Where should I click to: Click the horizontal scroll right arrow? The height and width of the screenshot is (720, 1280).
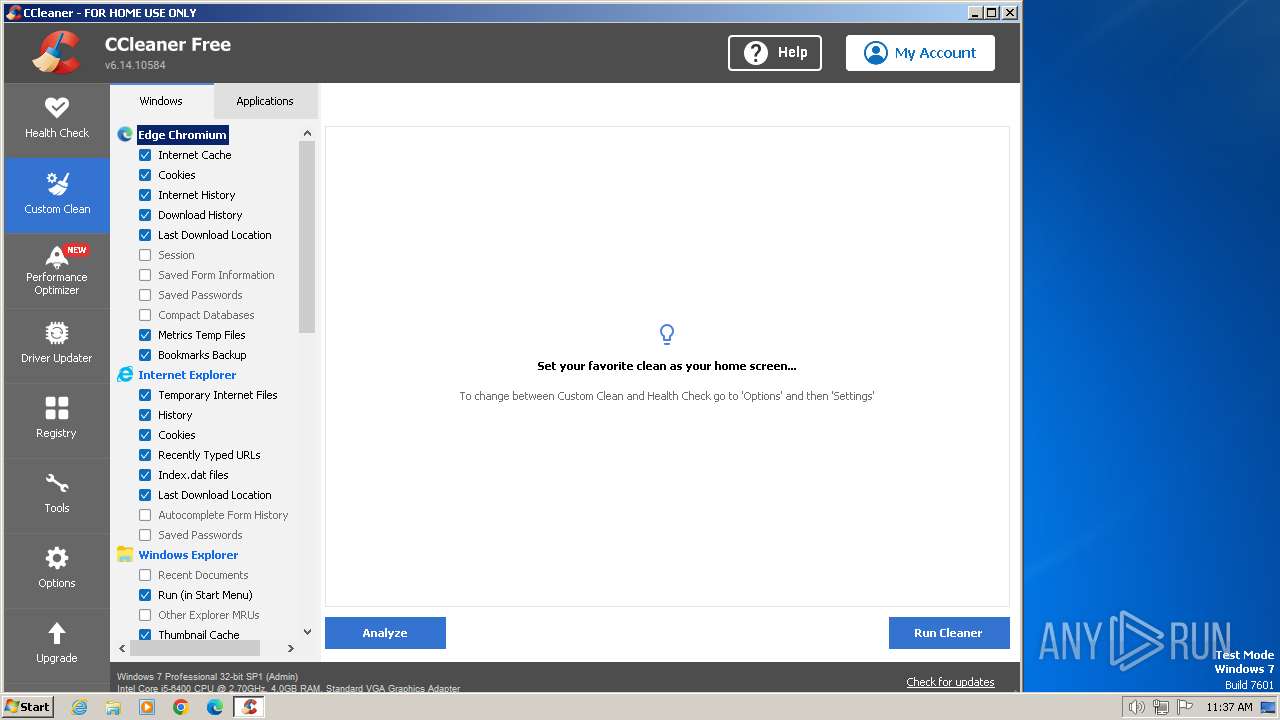point(291,648)
